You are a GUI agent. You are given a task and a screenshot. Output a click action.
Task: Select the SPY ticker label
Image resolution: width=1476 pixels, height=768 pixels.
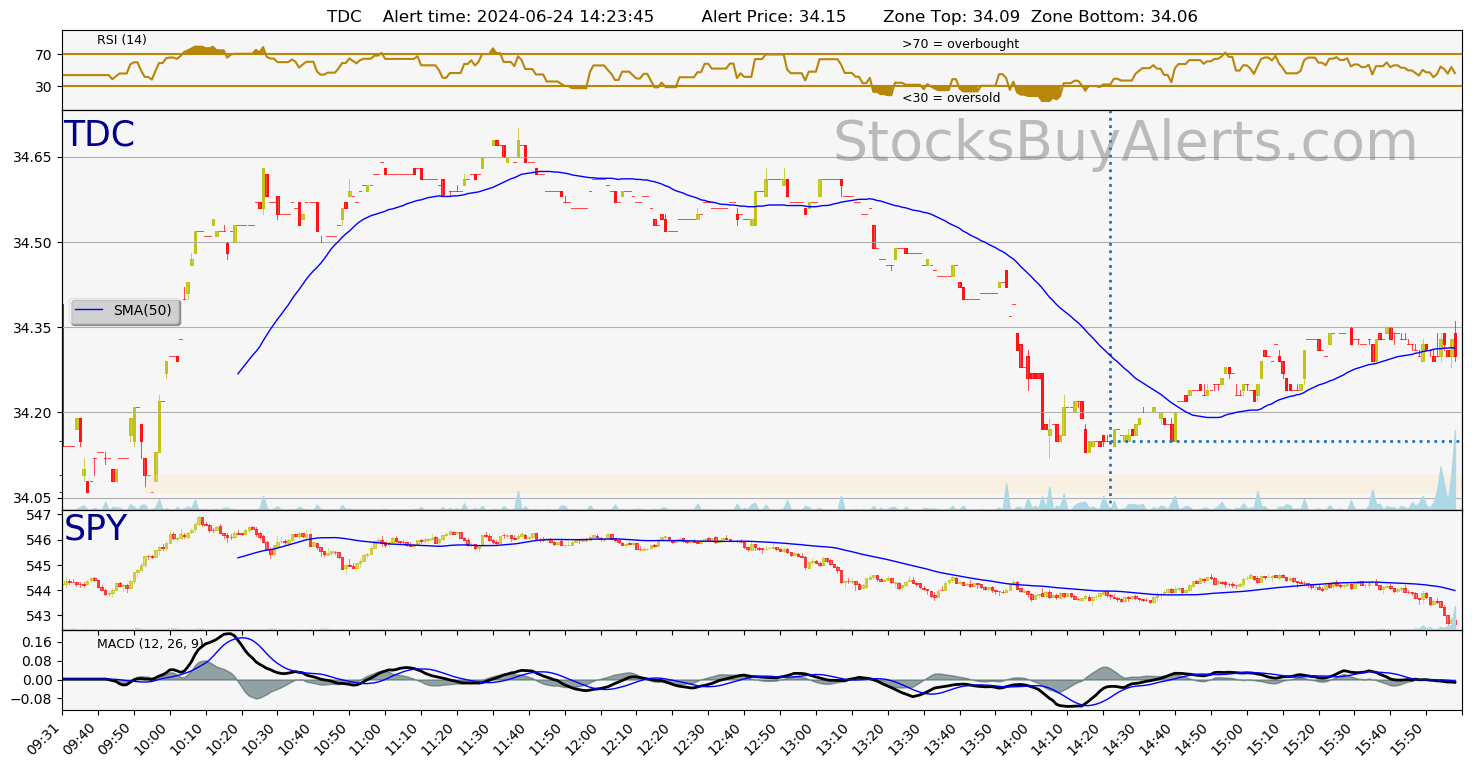pyautogui.click(x=95, y=529)
